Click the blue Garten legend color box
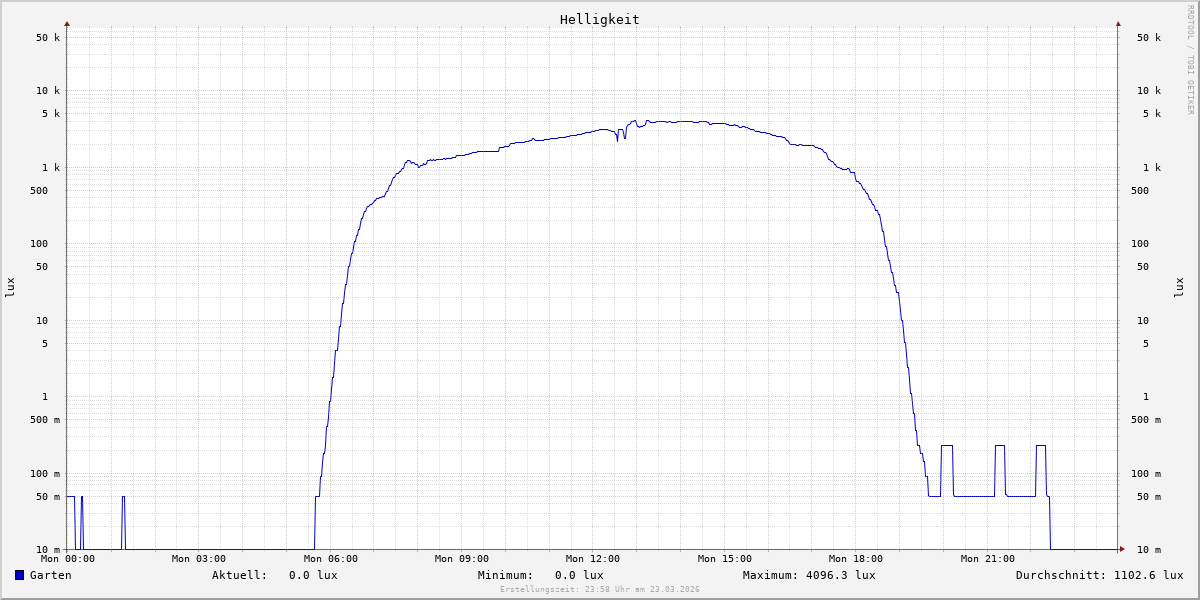The image size is (1200, 600). click(19, 575)
